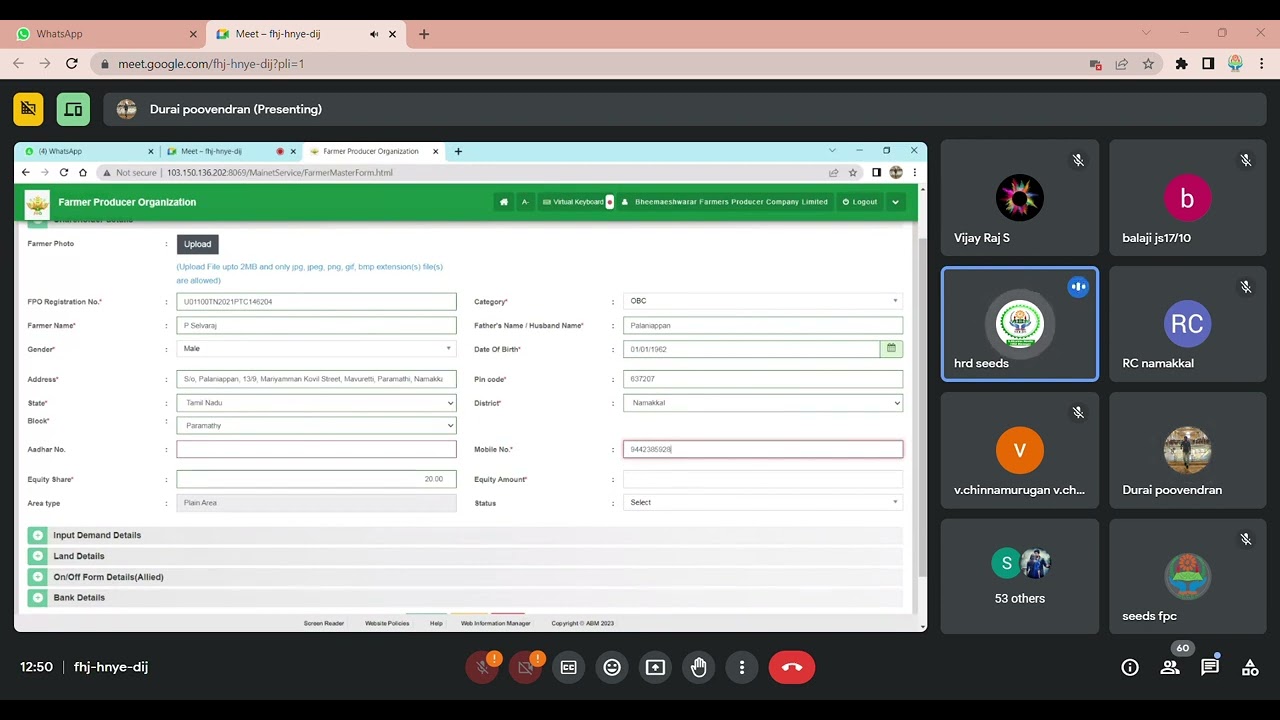Open the Chrome profile avatar
This screenshot has width=1280, height=720.
(1235, 63)
